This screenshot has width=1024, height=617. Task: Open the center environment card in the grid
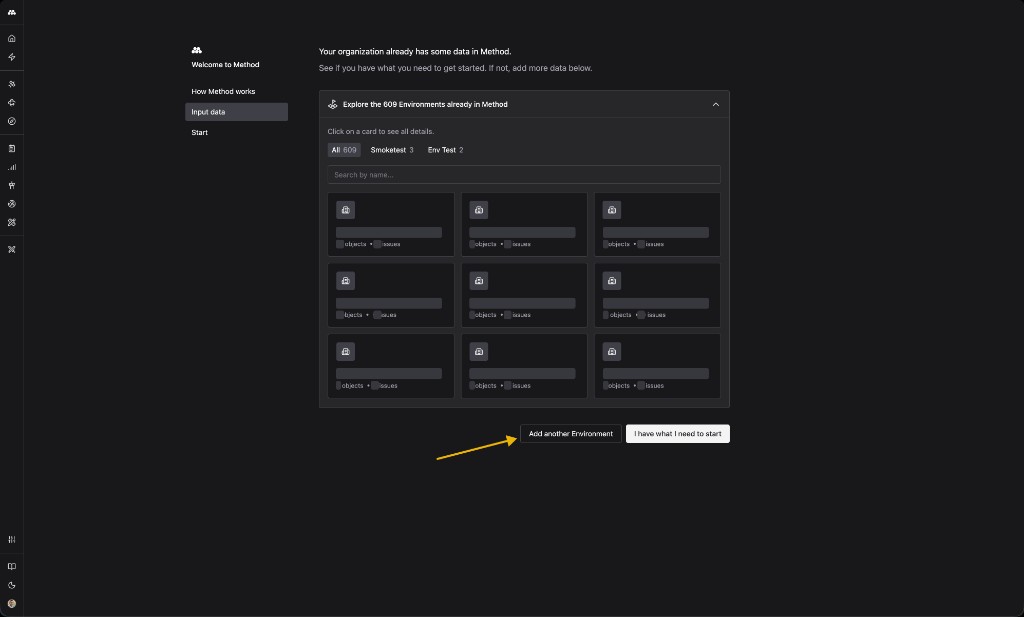(x=524, y=295)
